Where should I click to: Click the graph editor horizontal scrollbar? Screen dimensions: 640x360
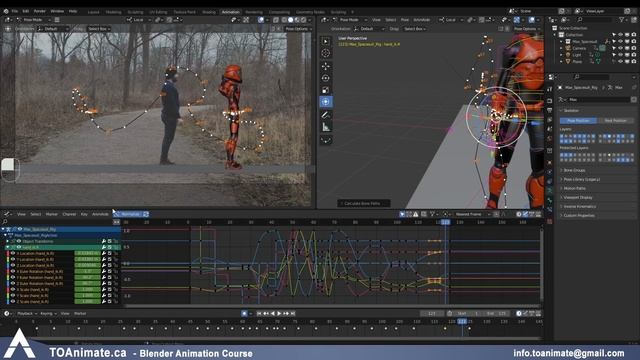331,305
